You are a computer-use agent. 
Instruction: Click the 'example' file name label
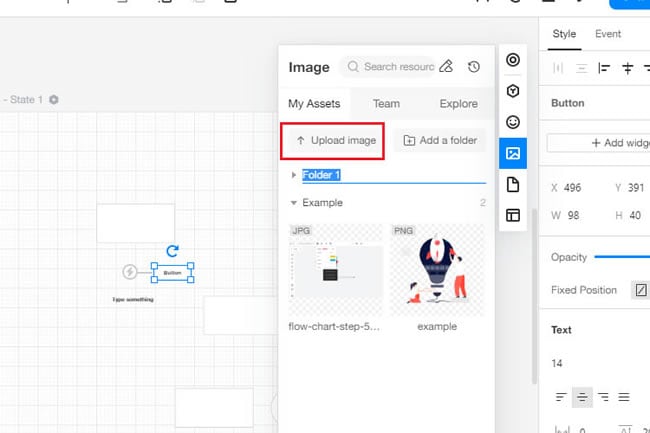437,327
